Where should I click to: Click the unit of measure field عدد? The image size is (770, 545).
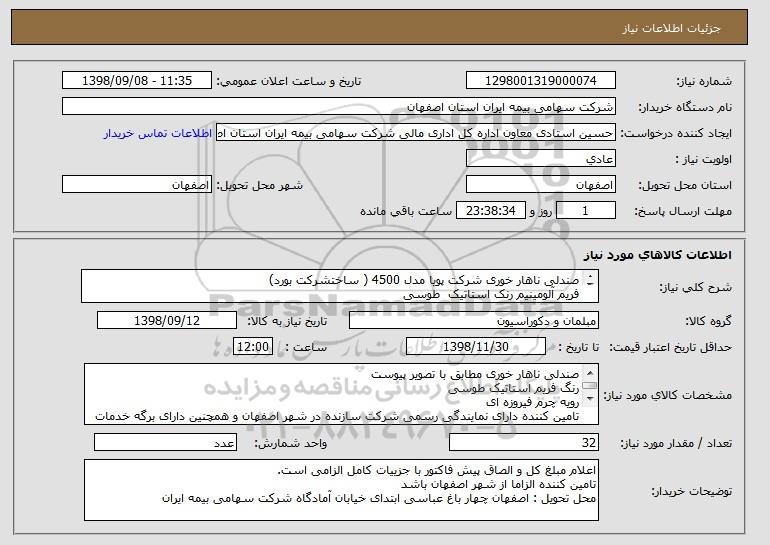pyautogui.click(x=165, y=442)
